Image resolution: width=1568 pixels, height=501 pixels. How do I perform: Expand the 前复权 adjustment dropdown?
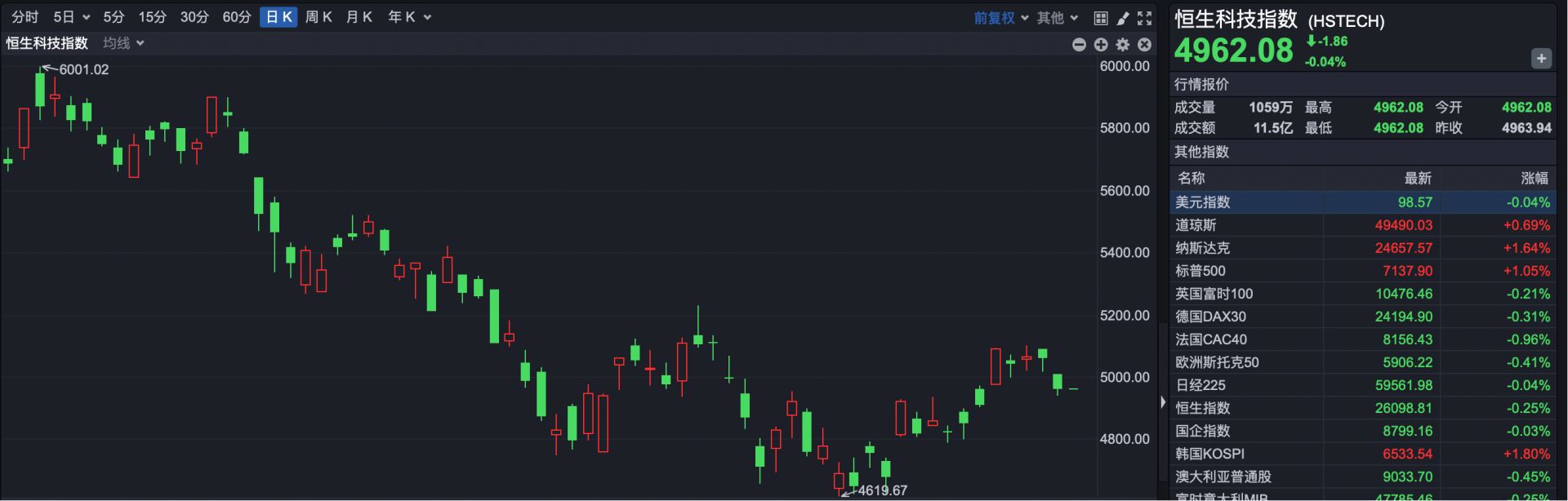(1025, 18)
